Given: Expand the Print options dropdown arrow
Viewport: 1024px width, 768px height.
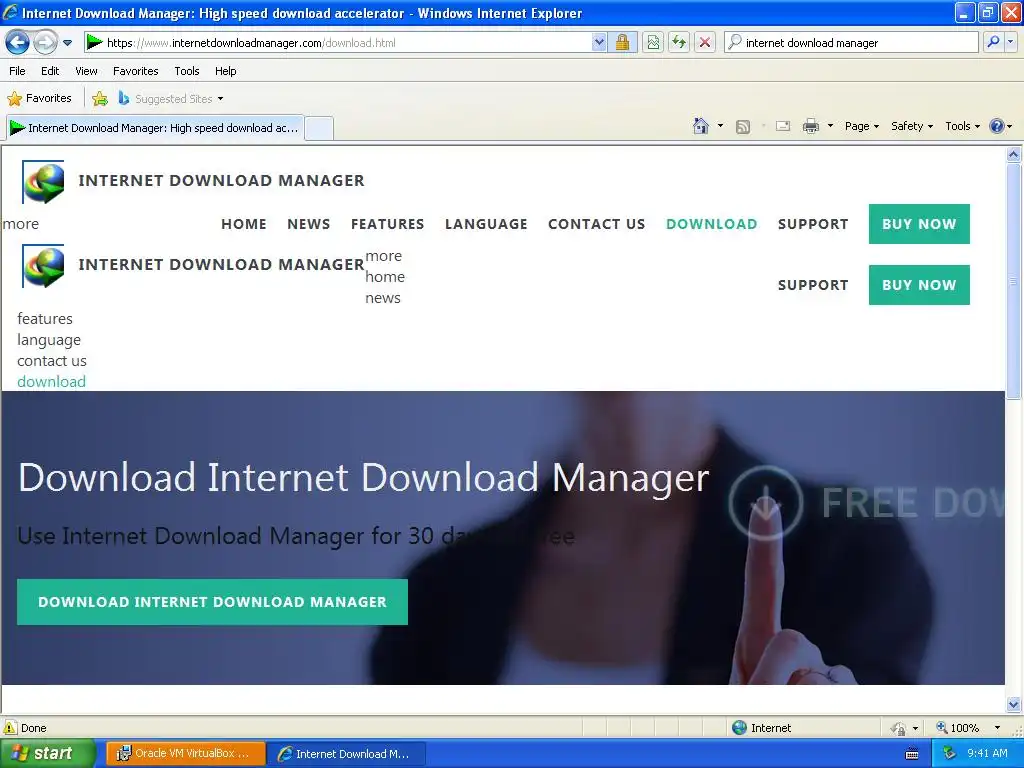Looking at the screenshot, I should [x=831, y=126].
